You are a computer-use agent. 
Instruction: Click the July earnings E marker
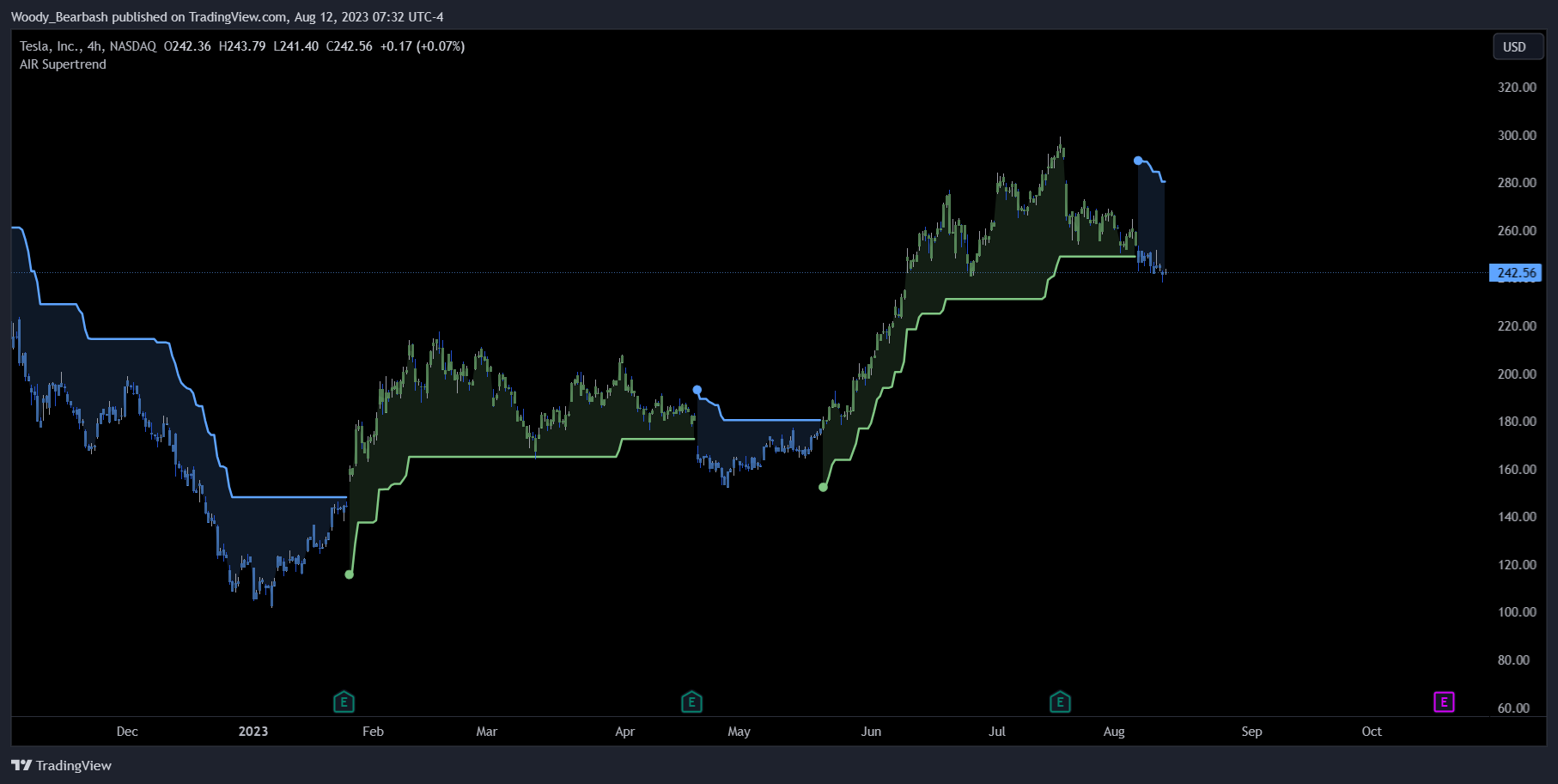1060,702
